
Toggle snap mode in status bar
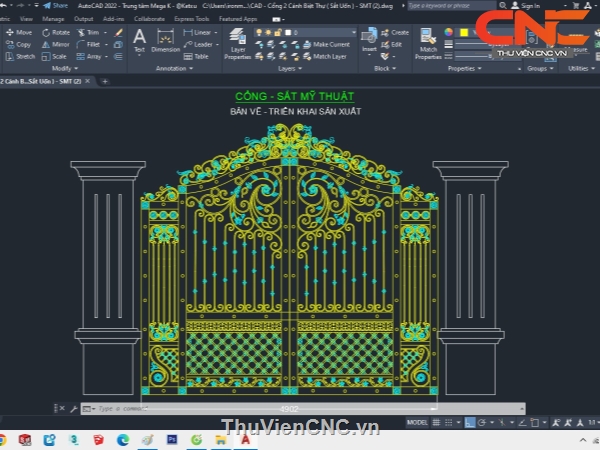[450, 423]
